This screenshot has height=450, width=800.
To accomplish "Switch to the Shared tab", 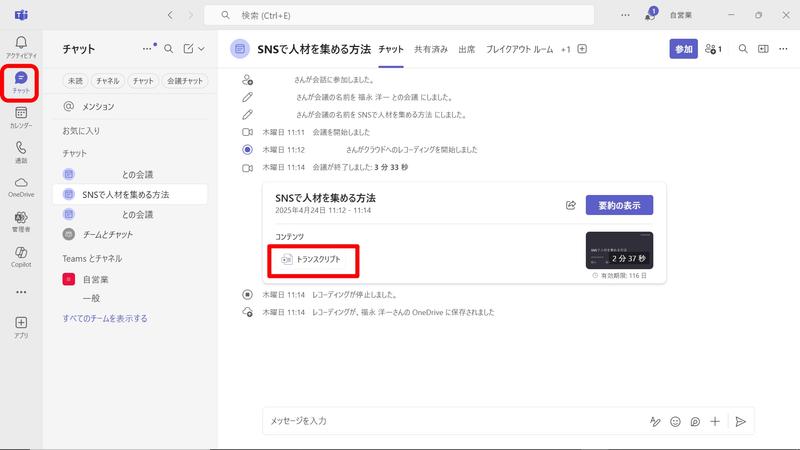I will point(431,49).
